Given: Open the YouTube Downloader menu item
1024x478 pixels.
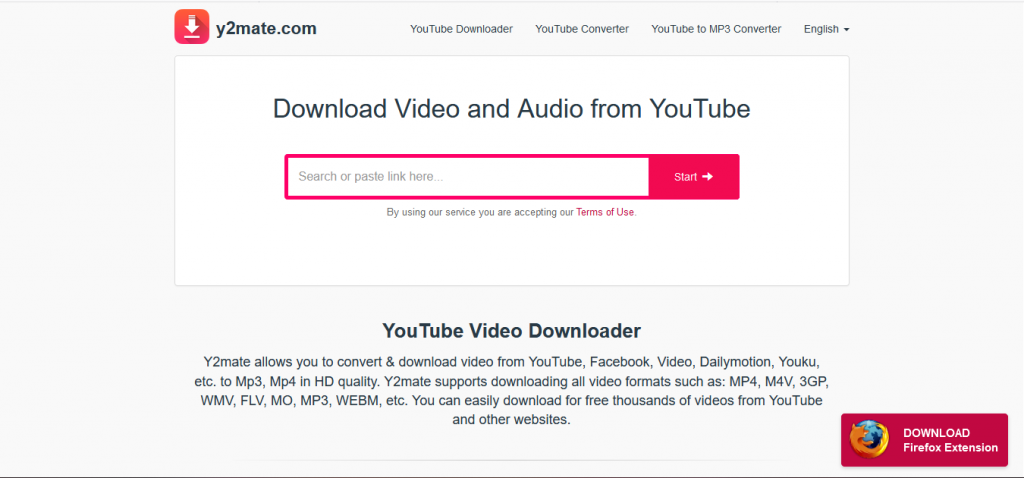Looking at the screenshot, I should [461, 29].
